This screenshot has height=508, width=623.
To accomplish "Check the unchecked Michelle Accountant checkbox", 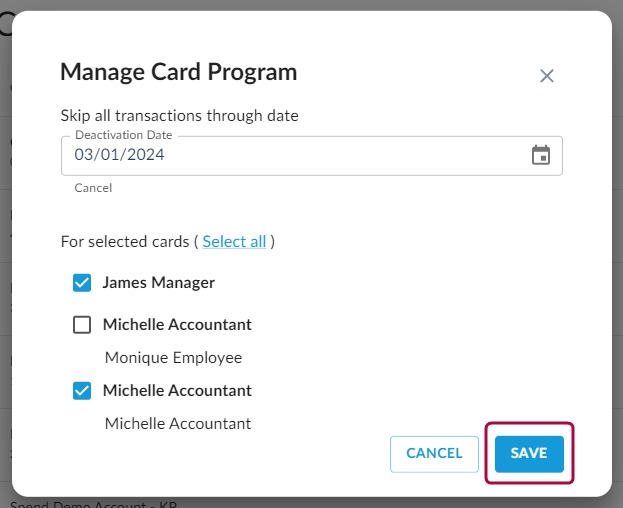I will 82,325.
